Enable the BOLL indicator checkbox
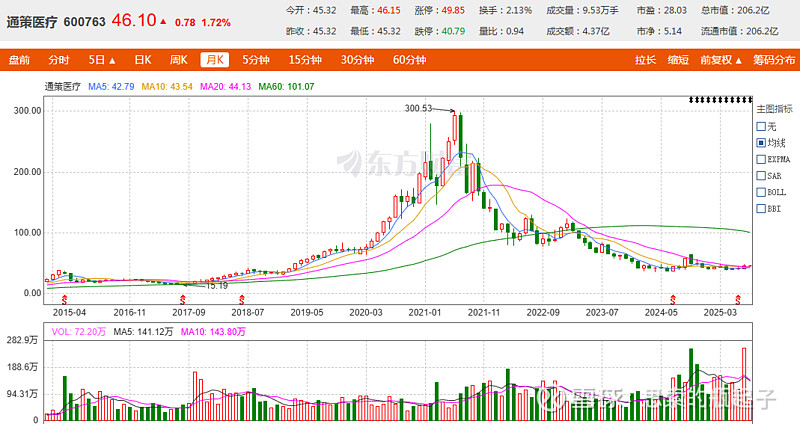The height and width of the screenshot is (424, 800). tap(761, 192)
